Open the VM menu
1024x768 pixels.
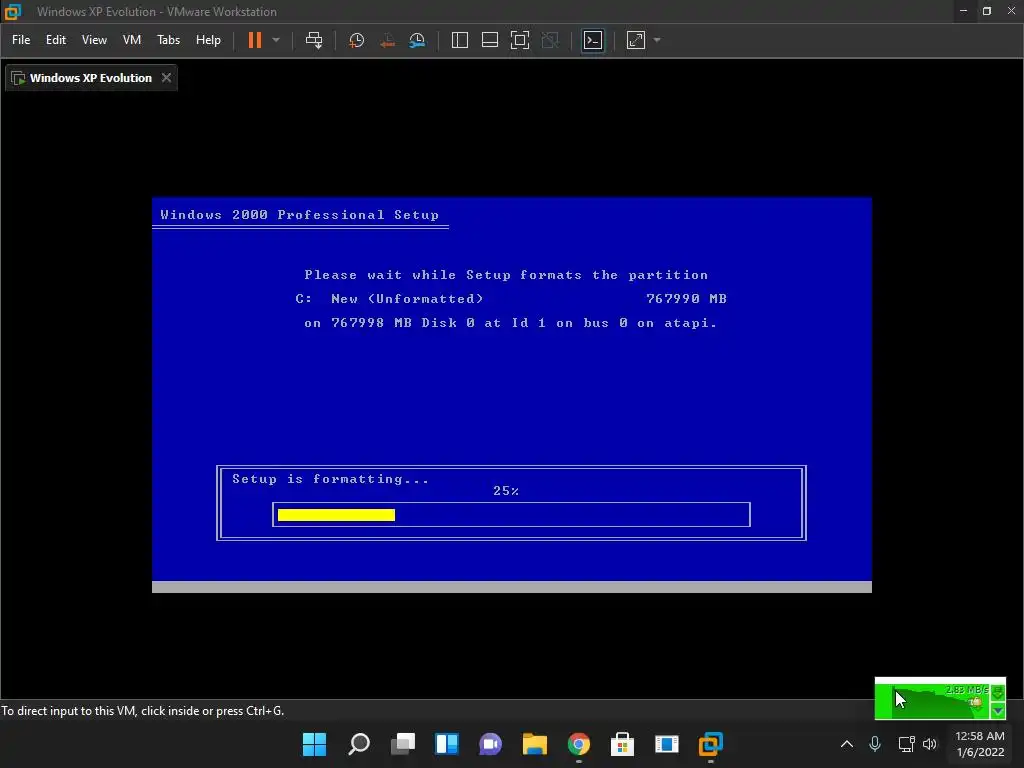132,40
